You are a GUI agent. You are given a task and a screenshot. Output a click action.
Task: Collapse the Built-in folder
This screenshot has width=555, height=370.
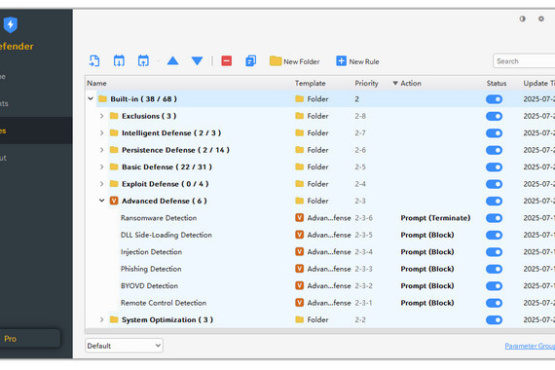point(91,99)
